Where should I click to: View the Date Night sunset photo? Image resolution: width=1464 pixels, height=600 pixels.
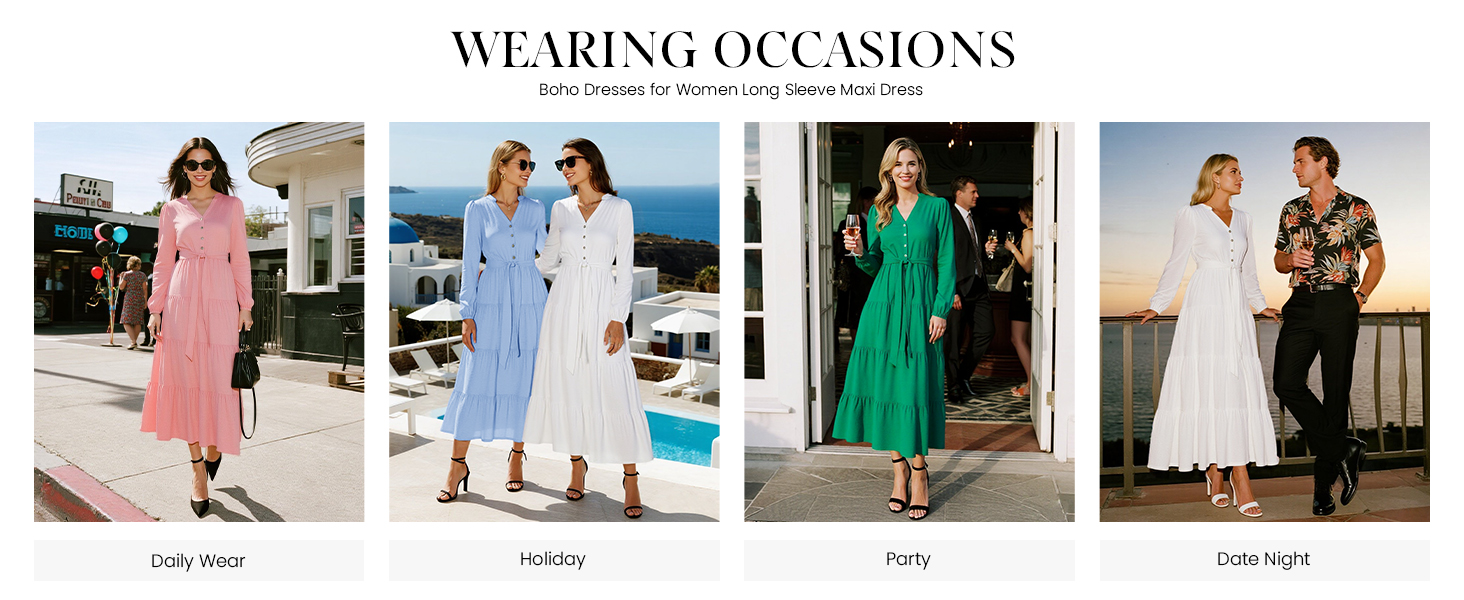(1264, 322)
